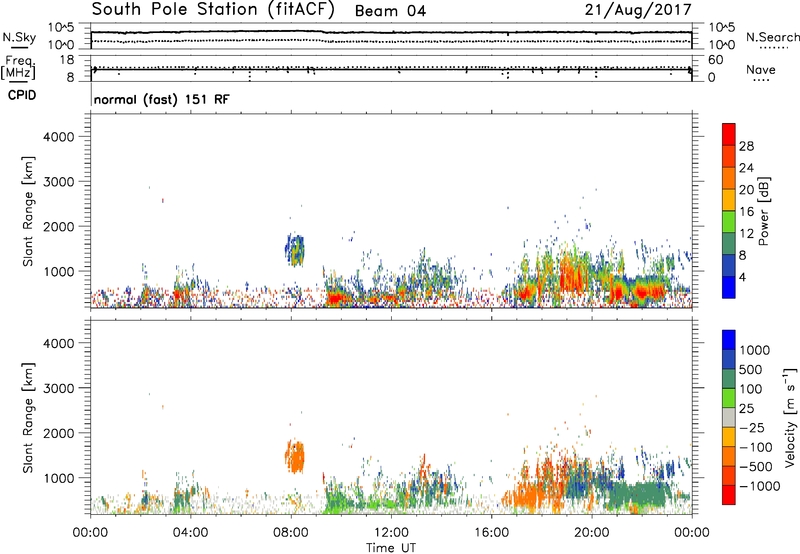Click the 18 tick on the frequency axis
The image size is (800, 554).
[x=67, y=60]
